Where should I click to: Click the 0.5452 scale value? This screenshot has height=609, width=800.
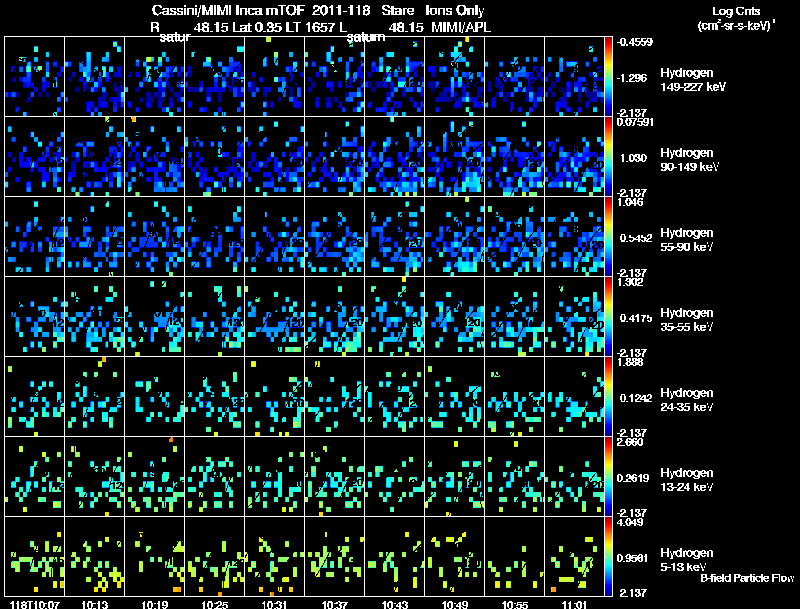[636, 238]
